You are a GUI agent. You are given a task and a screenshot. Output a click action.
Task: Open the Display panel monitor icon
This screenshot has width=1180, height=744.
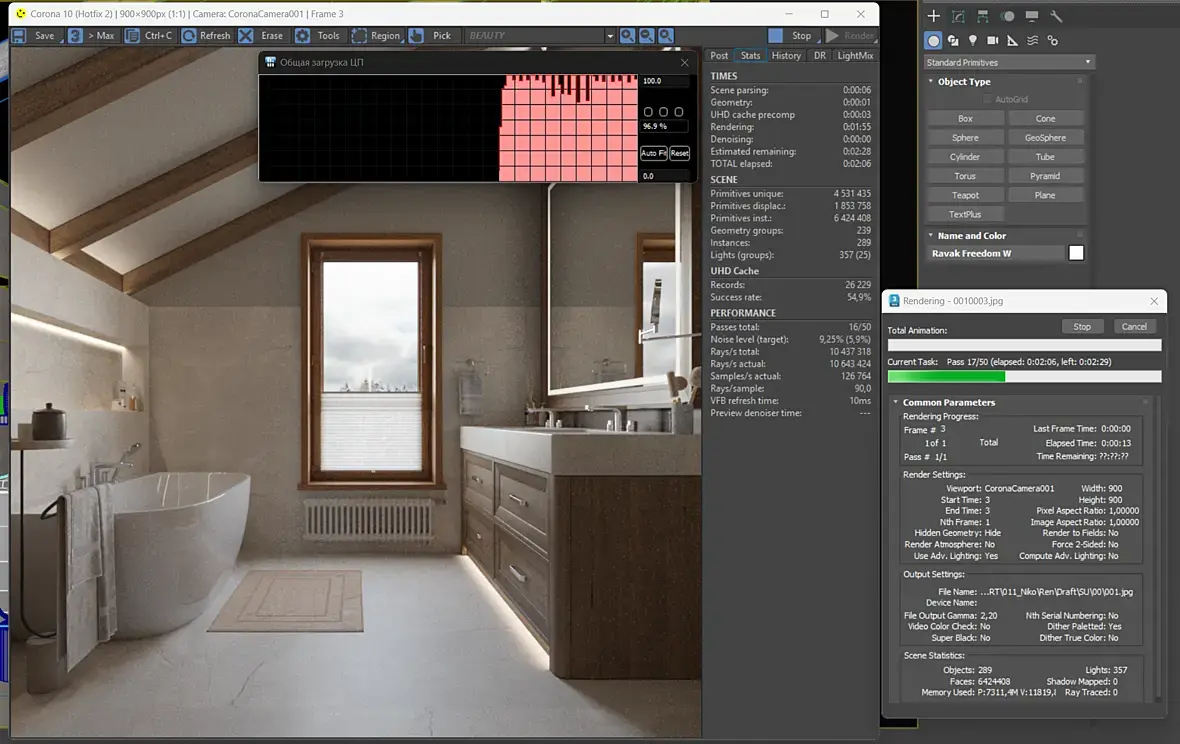1032,16
